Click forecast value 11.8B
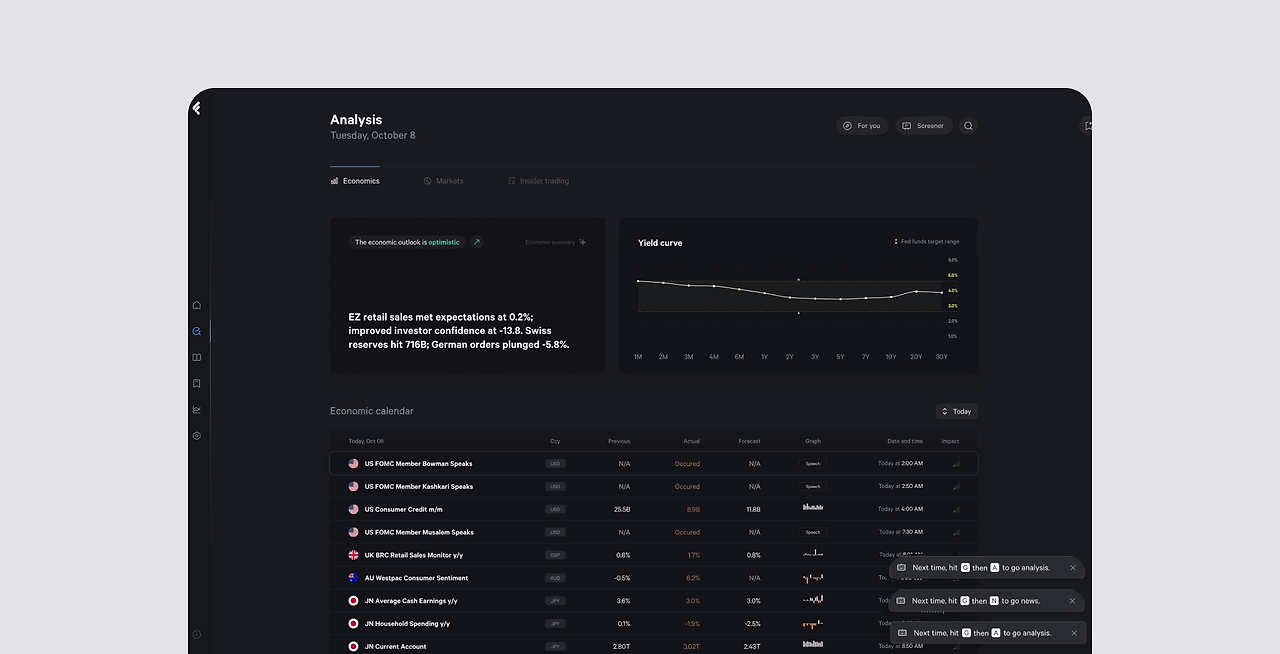 point(753,509)
